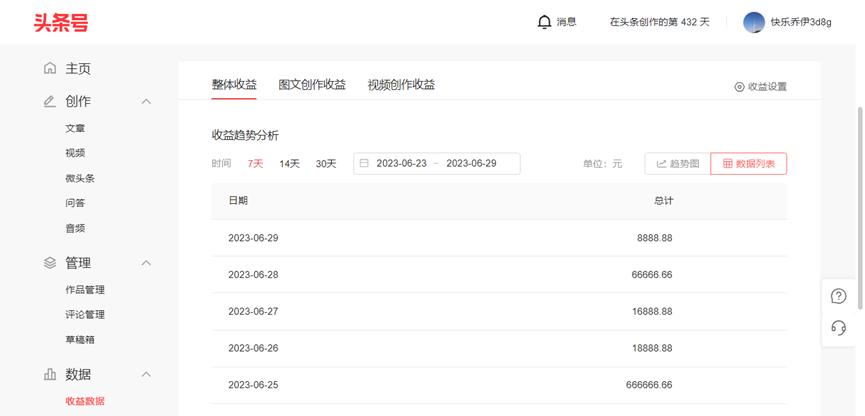Switch to 数据列表 table view
865x416 pixels.
click(x=749, y=163)
